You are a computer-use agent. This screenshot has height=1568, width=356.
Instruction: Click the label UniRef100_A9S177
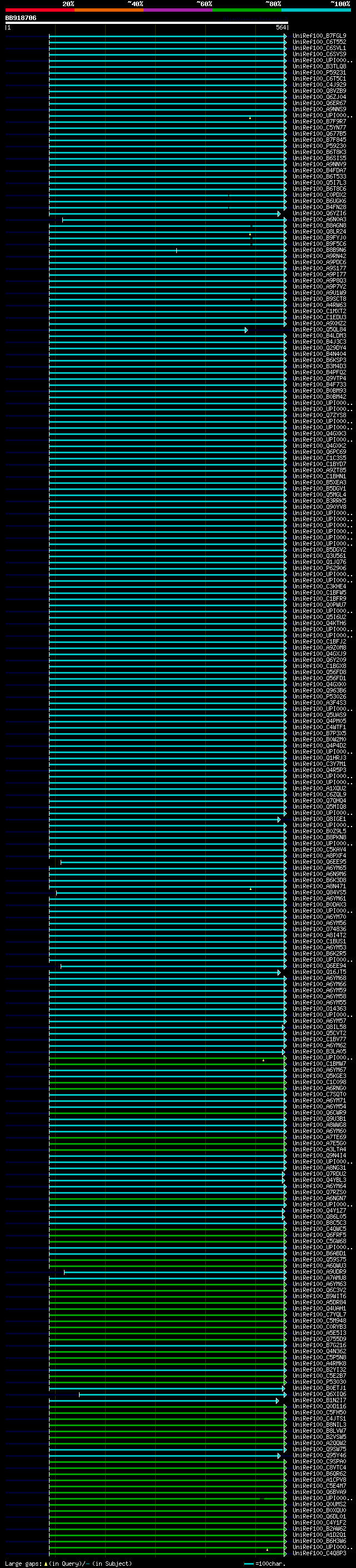click(319, 269)
